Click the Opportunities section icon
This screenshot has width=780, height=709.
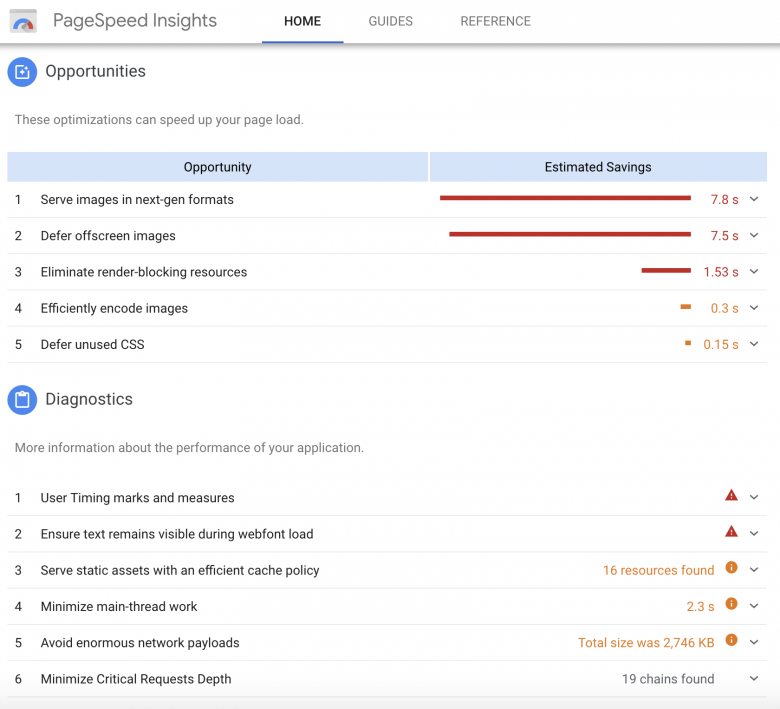pos(22,72)
